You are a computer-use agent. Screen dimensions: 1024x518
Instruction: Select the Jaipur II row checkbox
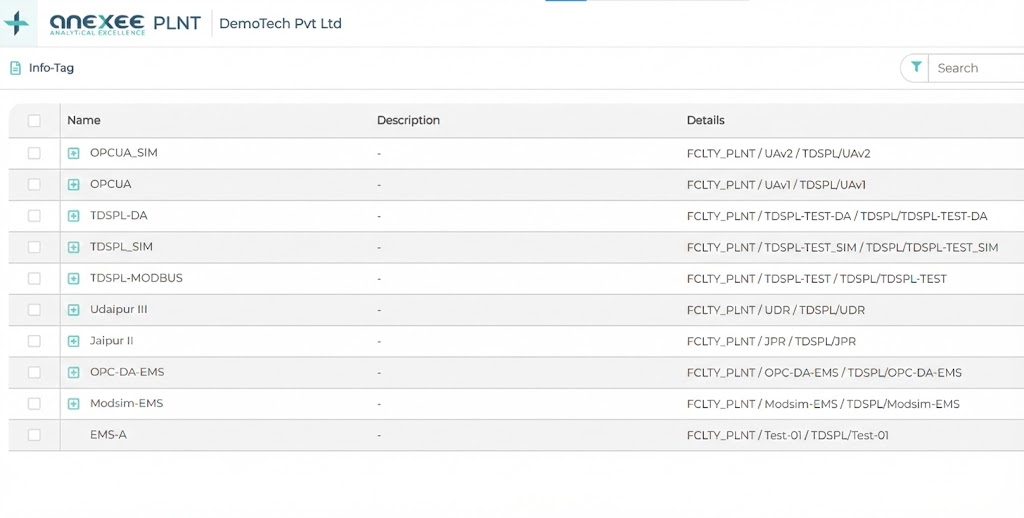[x=34, y=341]
